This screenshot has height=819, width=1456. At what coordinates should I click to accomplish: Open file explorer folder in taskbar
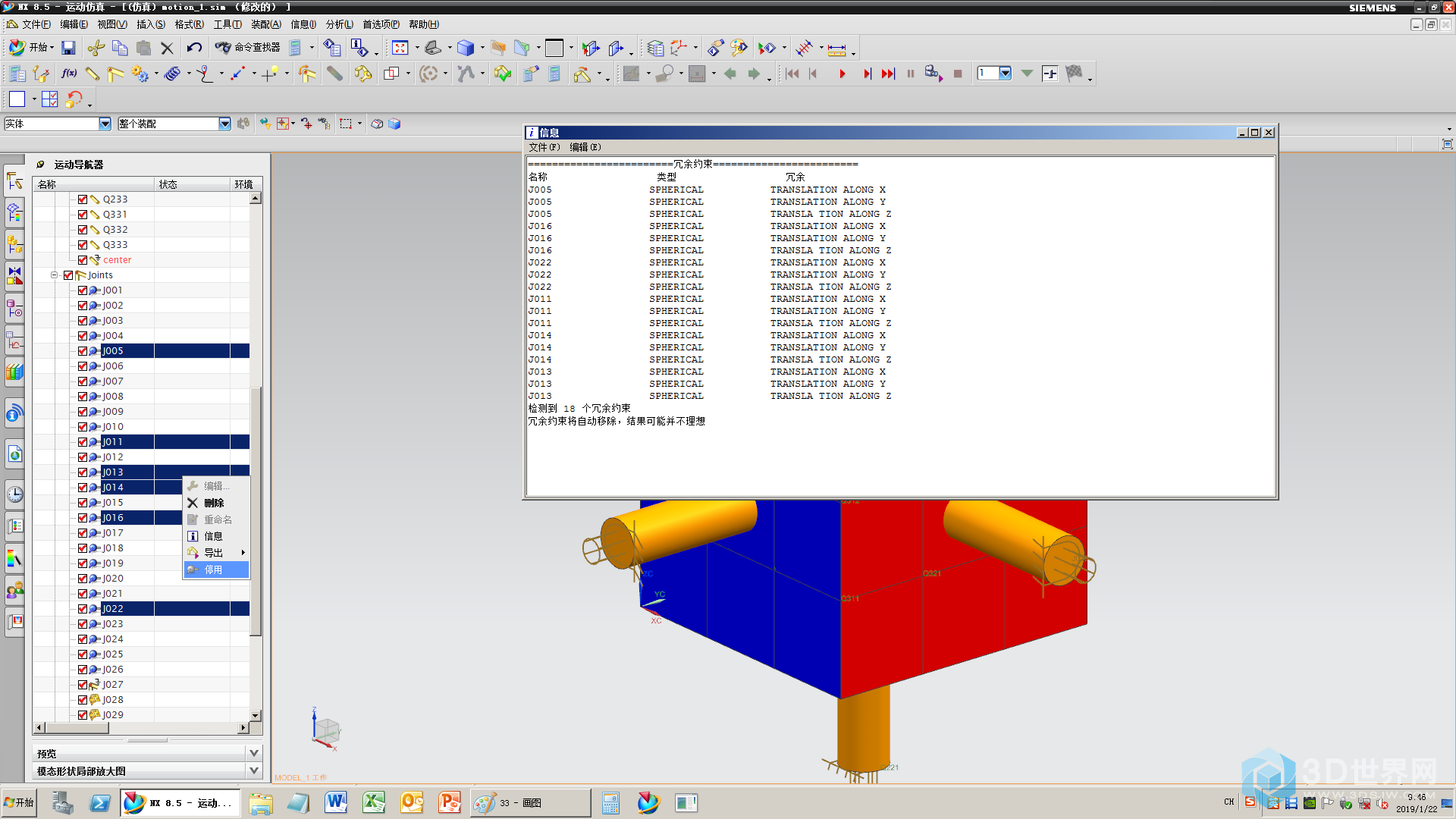[260, 802]
